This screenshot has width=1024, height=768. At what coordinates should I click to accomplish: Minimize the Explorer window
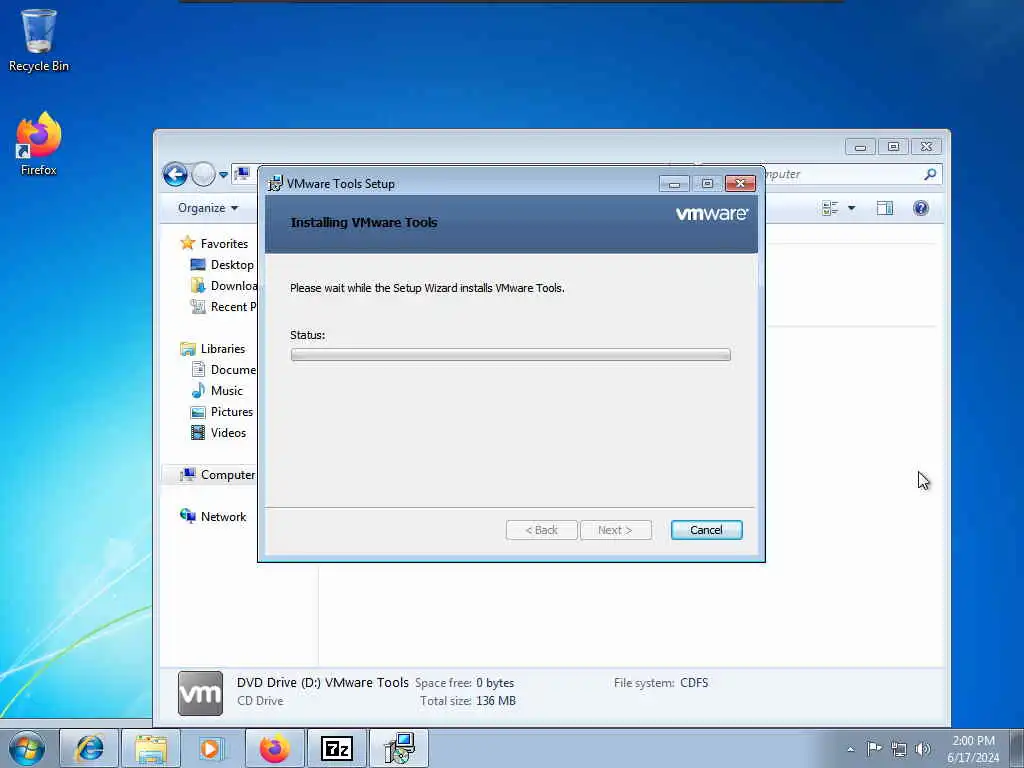click(860, 147)
